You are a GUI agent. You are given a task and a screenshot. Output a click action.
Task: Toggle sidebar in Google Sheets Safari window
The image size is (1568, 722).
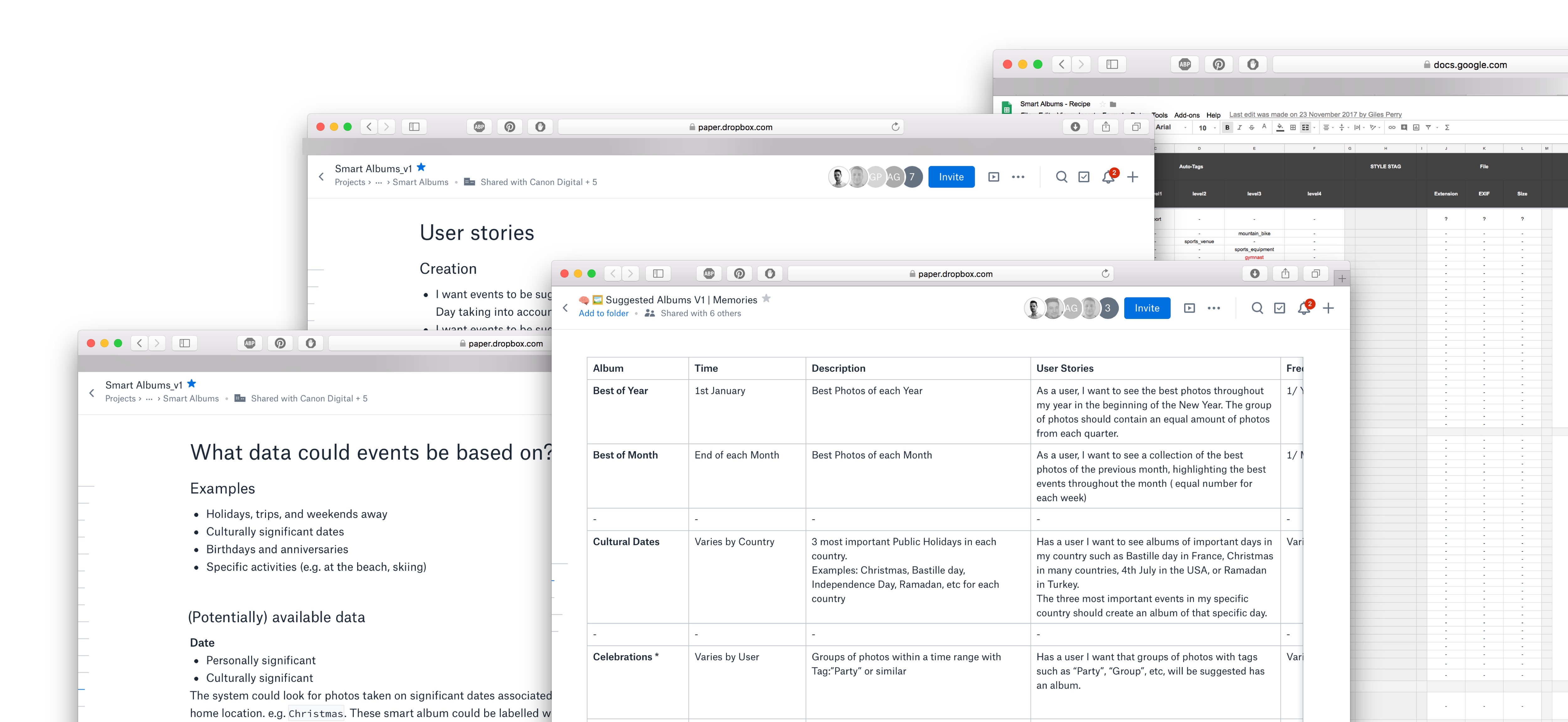point(1112,64)
